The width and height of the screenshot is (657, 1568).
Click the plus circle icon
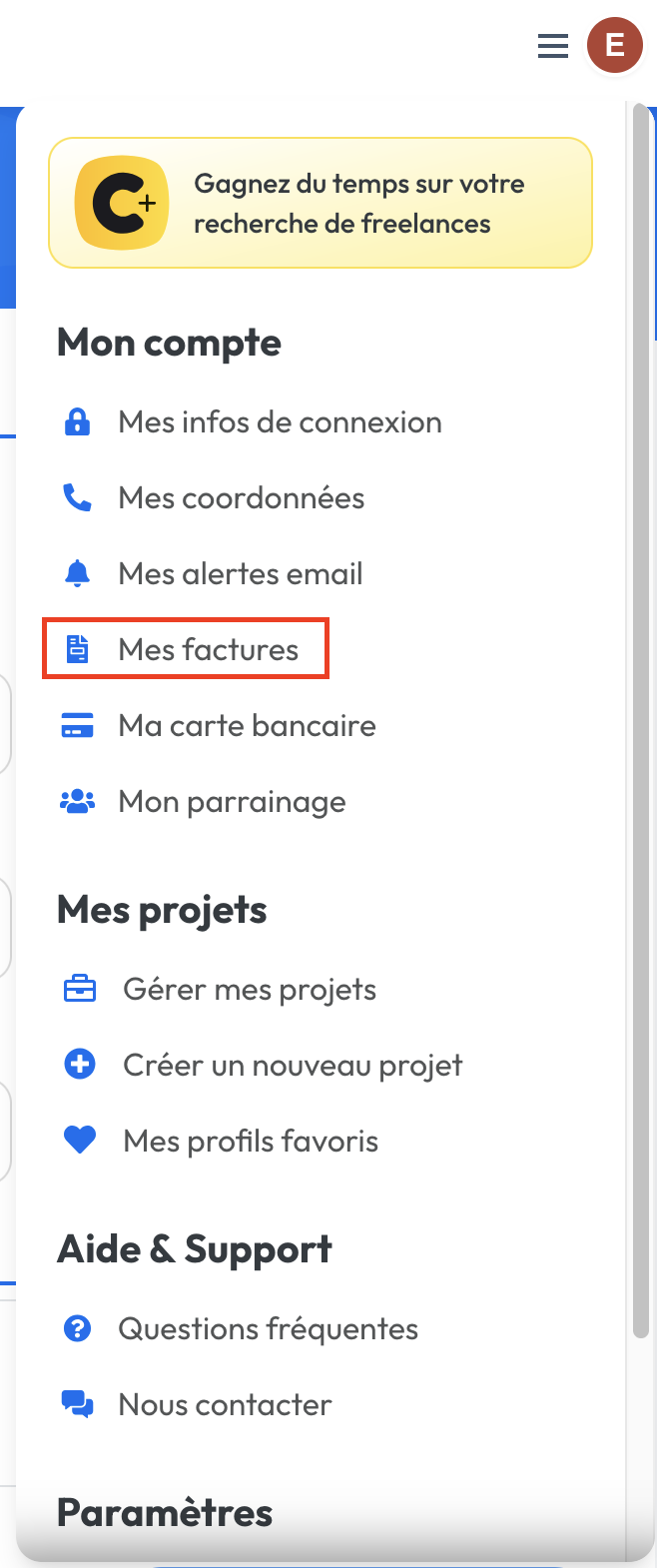80,1066
